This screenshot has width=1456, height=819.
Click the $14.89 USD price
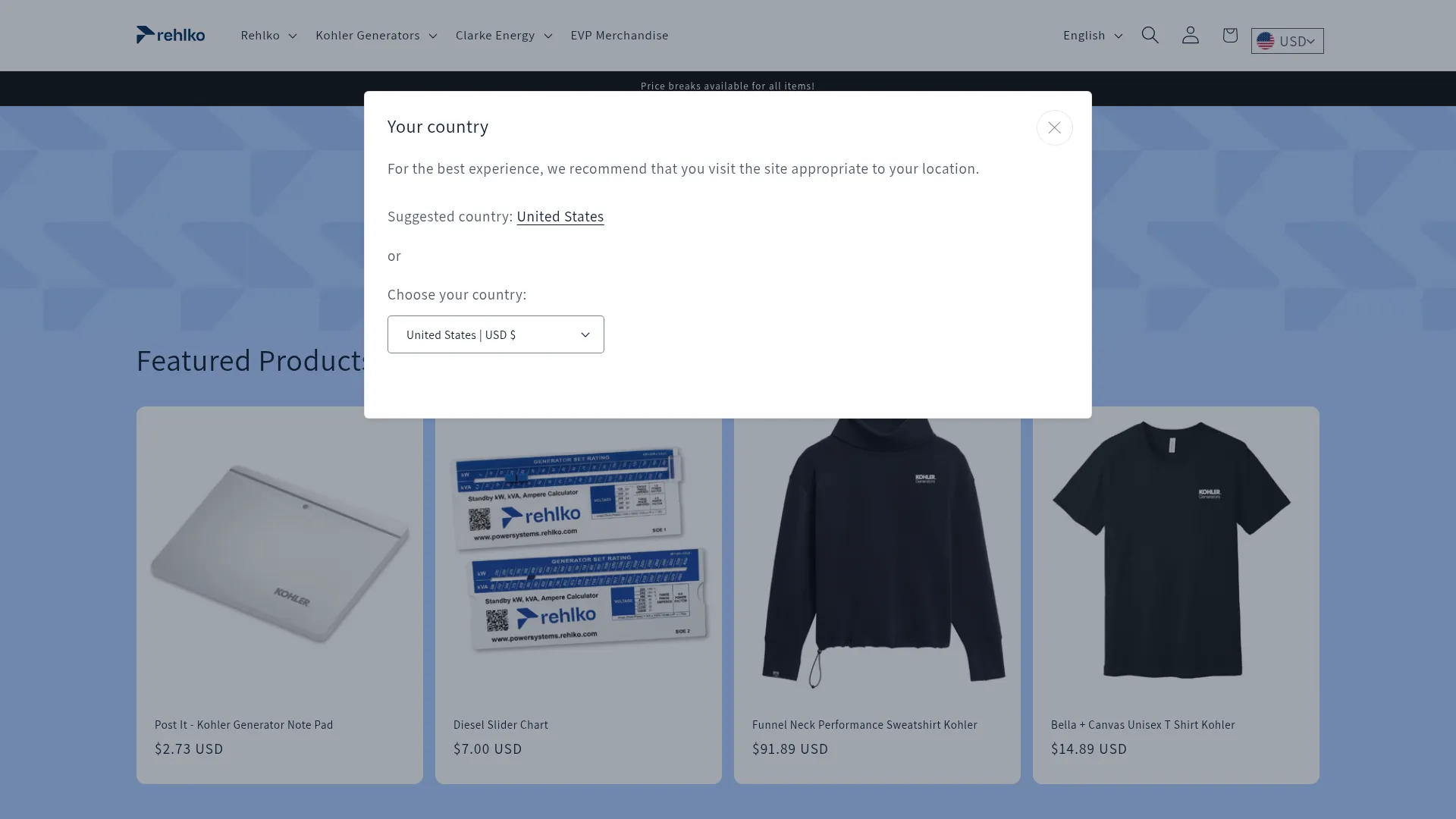tap(1089, 749)
